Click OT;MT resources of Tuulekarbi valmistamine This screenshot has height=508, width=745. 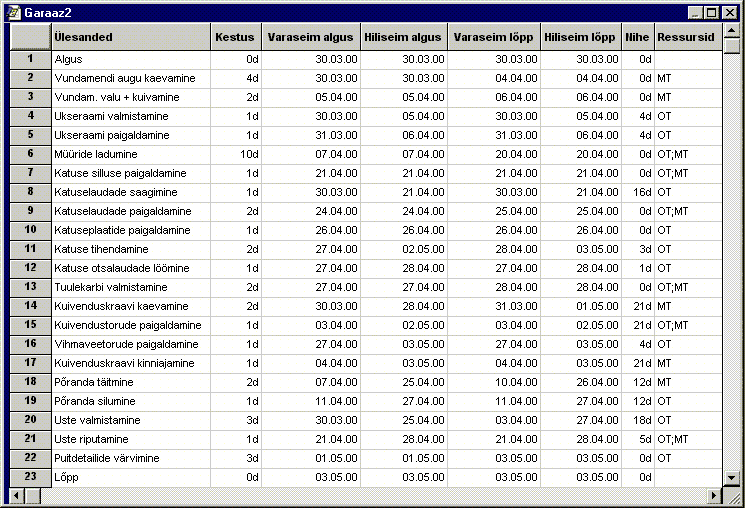[x=688, y=288]
